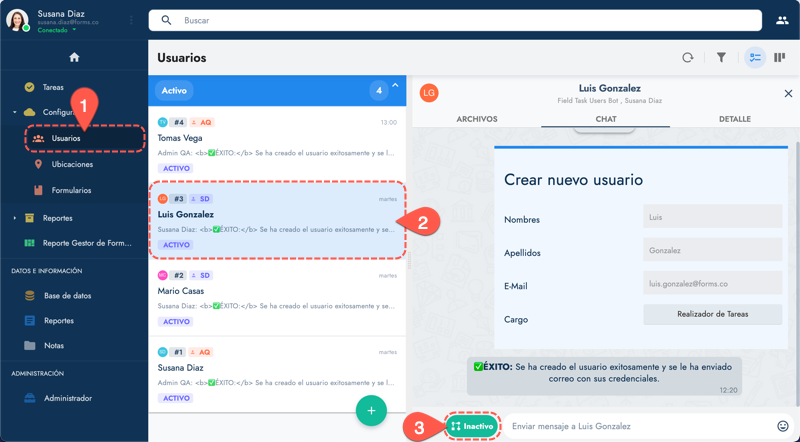Open the filter funnel icon
The width and height of the screenshot is (800, 442).
pos(721,58)
